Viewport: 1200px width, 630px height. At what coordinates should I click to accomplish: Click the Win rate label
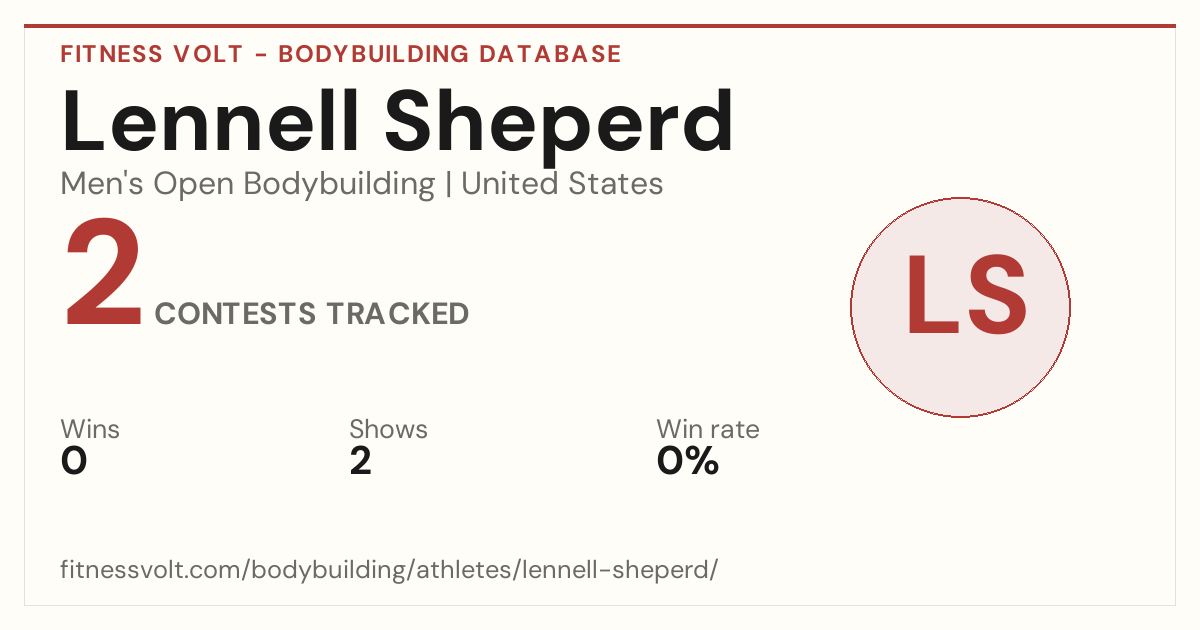point(708,429)
